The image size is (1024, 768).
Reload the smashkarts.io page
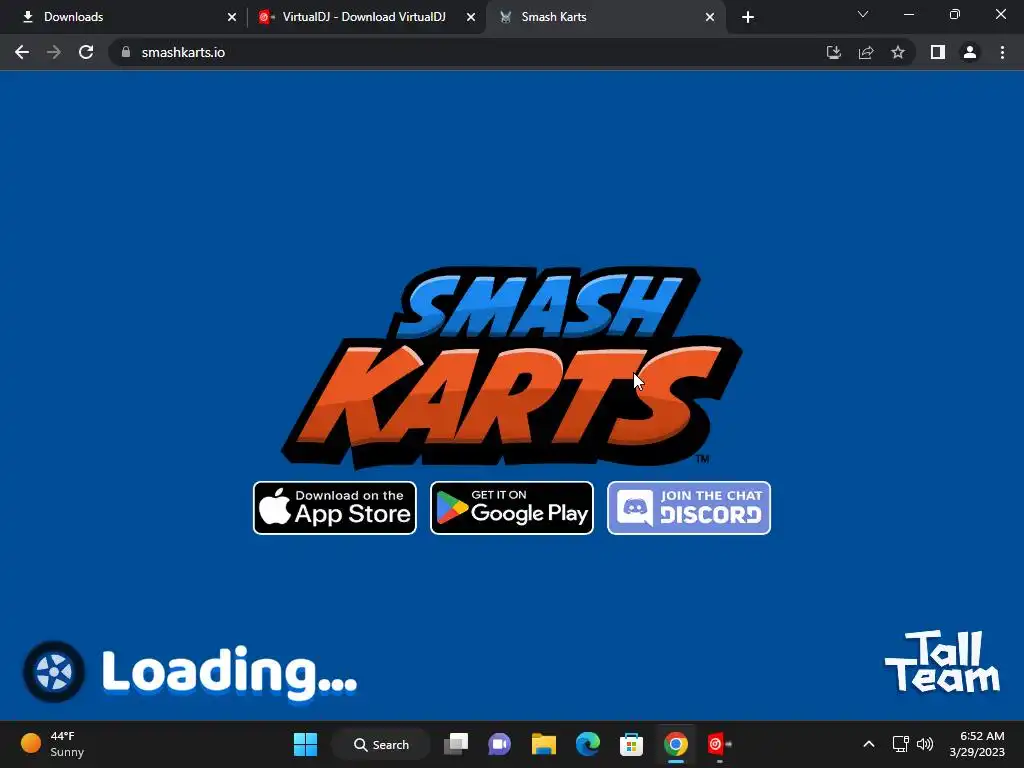pos(86,52)
